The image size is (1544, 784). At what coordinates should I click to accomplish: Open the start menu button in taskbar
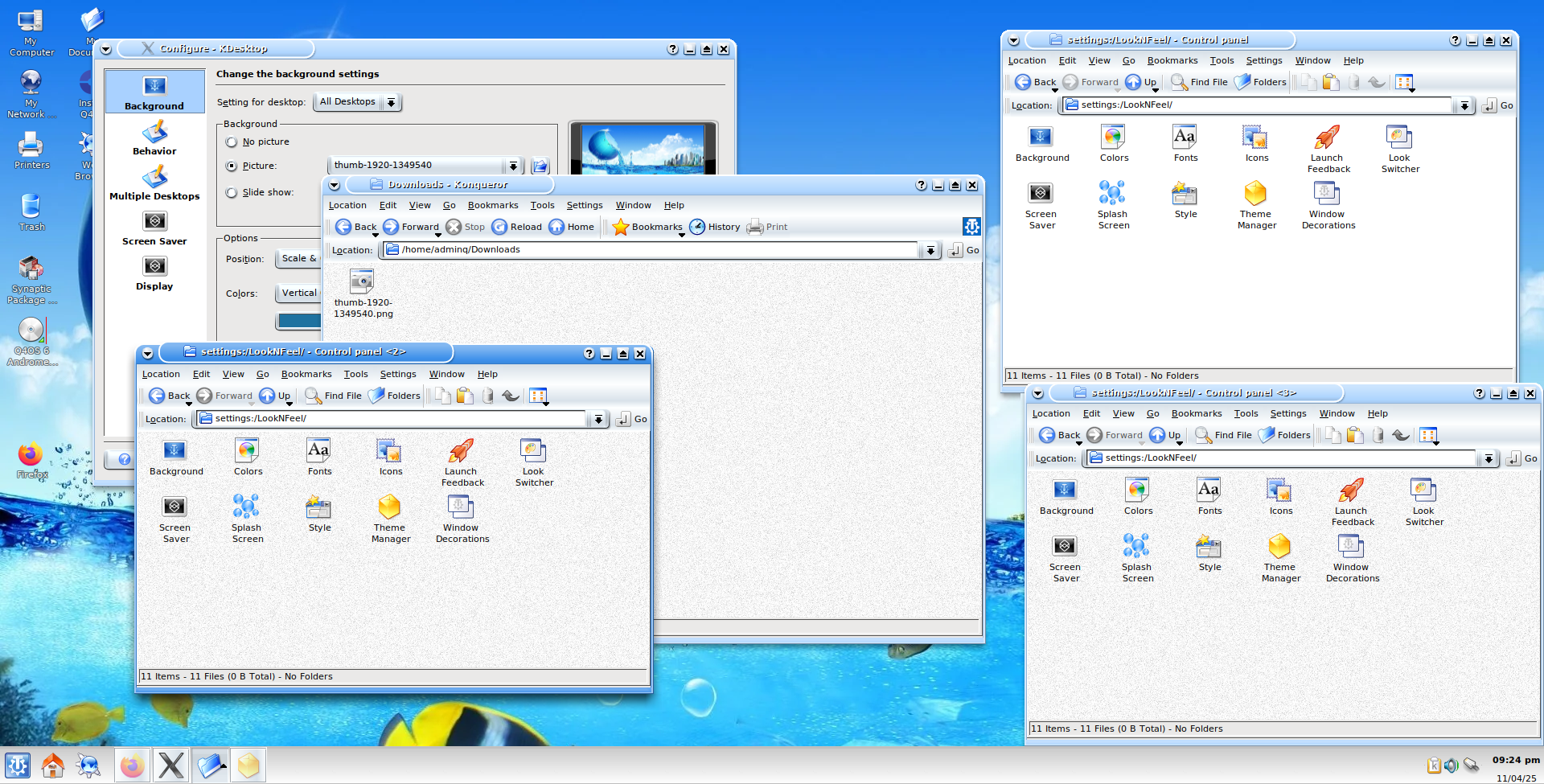[x=18, y=766]
